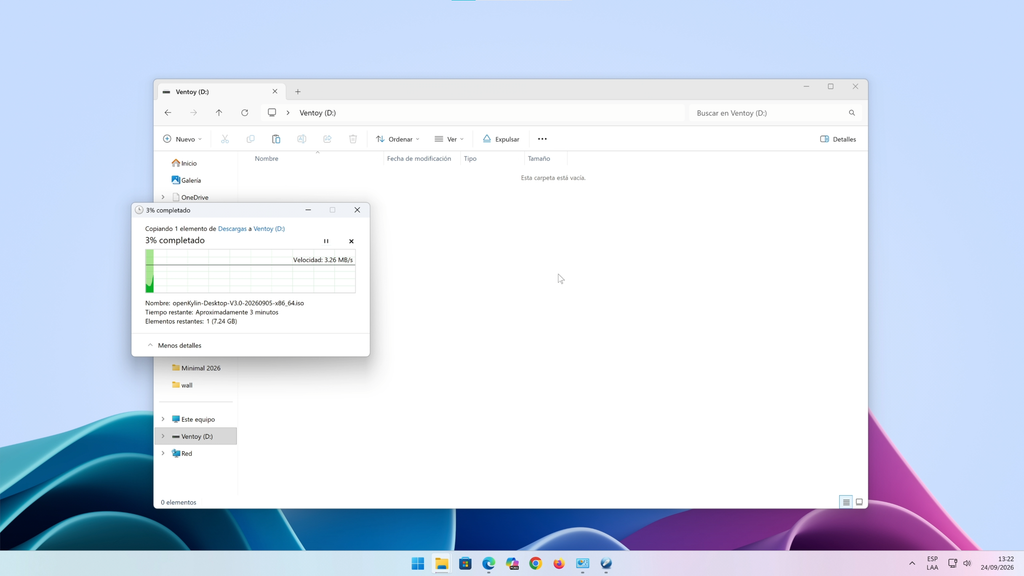Open the volume control in system tray
The image size is (1024, 576).
[967, 563]
